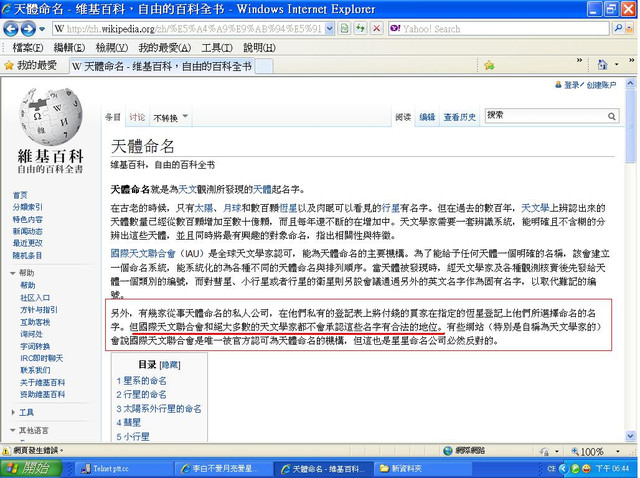This screenshot has height=478, width=640.
Task: Expand command bar overflow chevron beside star
Action: 579,60
